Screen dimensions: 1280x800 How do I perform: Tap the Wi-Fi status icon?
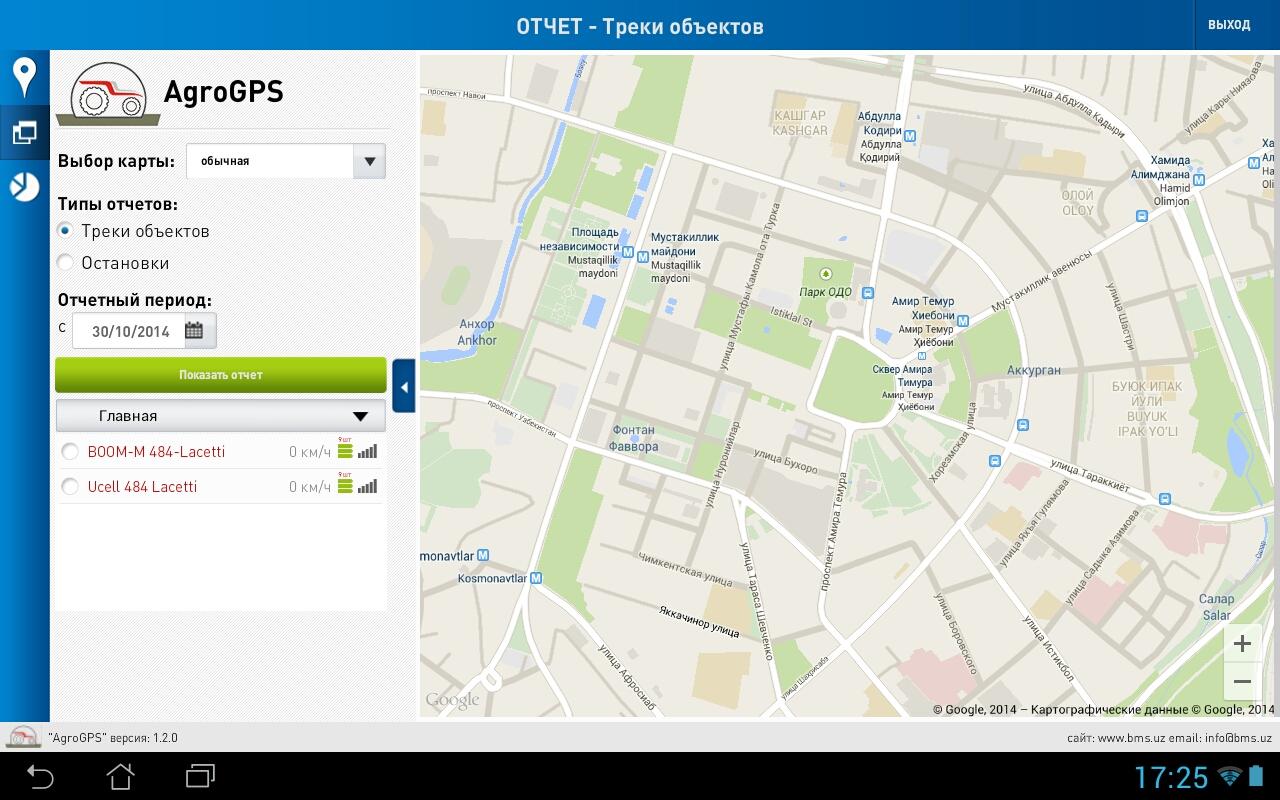[x=1230, y=776]
